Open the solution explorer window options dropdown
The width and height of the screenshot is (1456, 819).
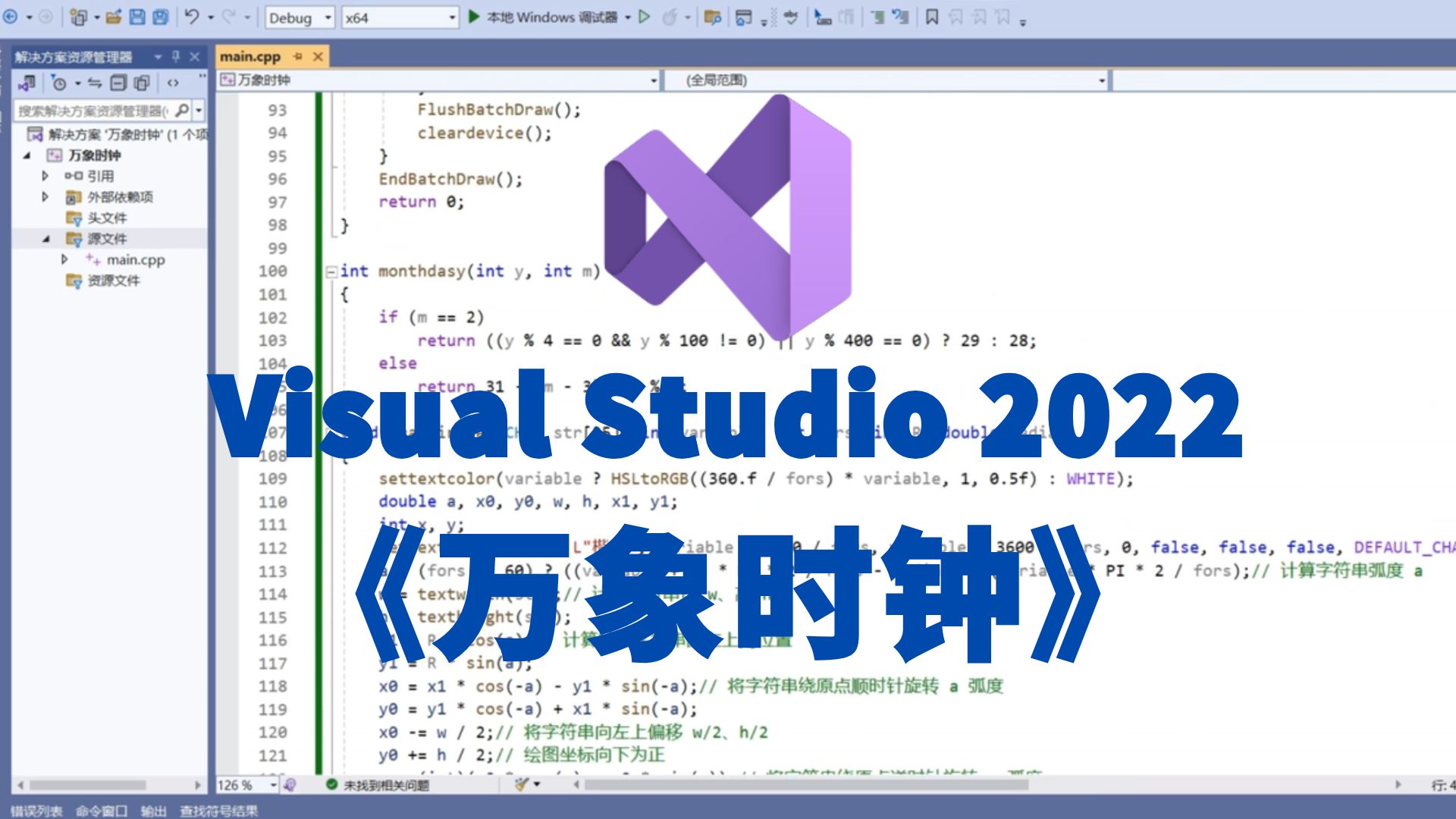point(158,57)
